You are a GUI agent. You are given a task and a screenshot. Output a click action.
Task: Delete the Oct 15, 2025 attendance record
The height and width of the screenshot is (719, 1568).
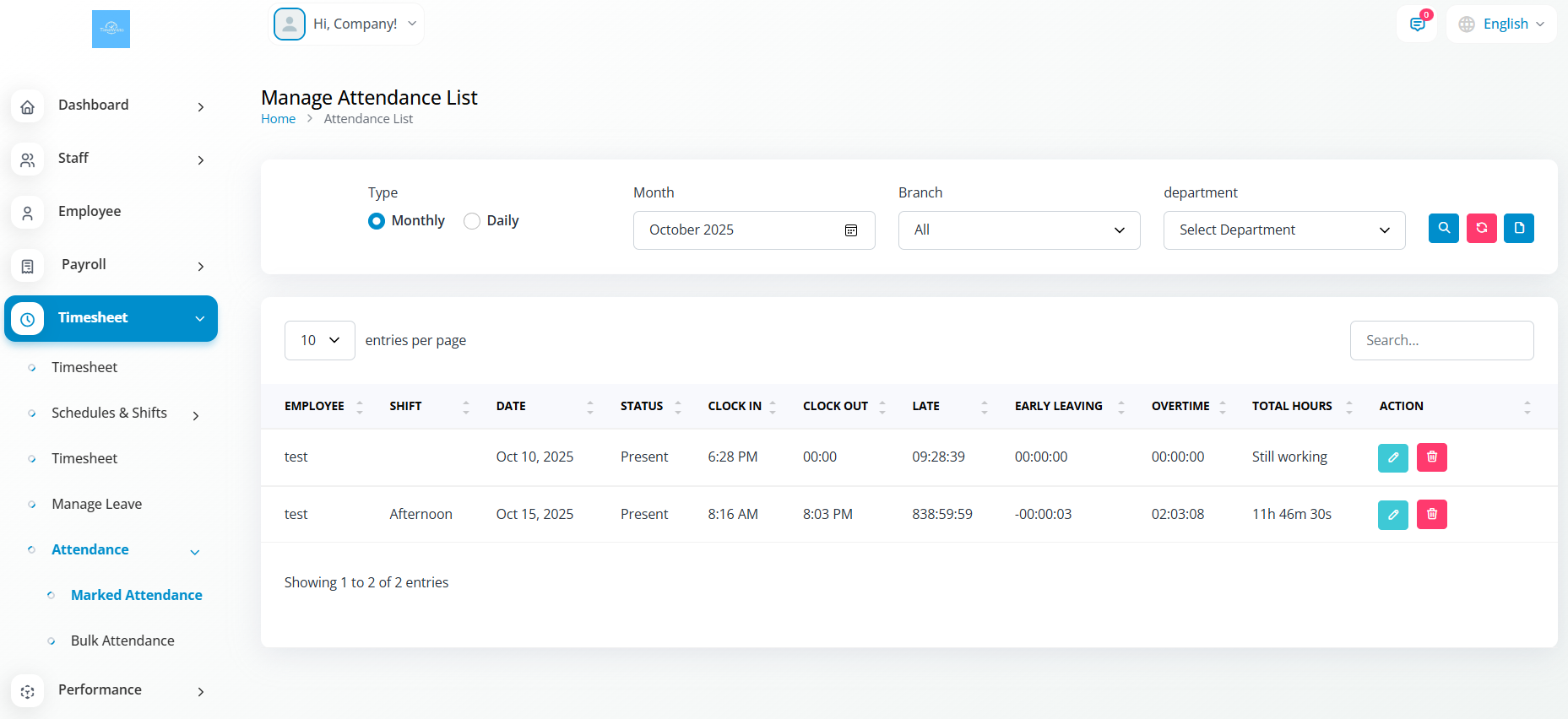[1431, 514]
